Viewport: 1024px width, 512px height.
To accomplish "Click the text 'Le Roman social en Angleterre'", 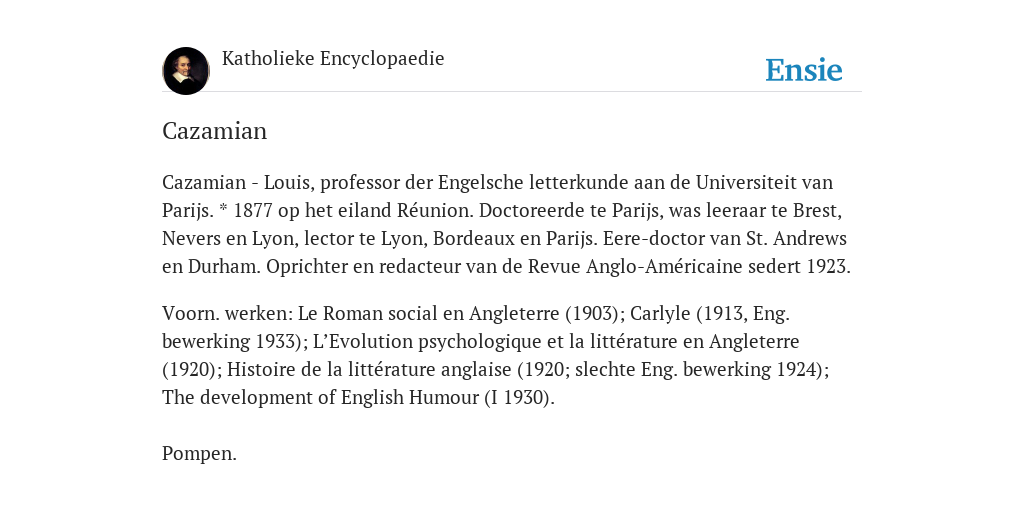I will (428, 313).
